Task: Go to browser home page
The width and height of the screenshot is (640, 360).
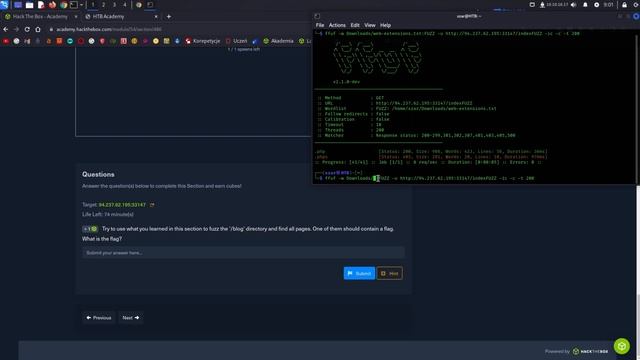Action: [x=38, y=29]
